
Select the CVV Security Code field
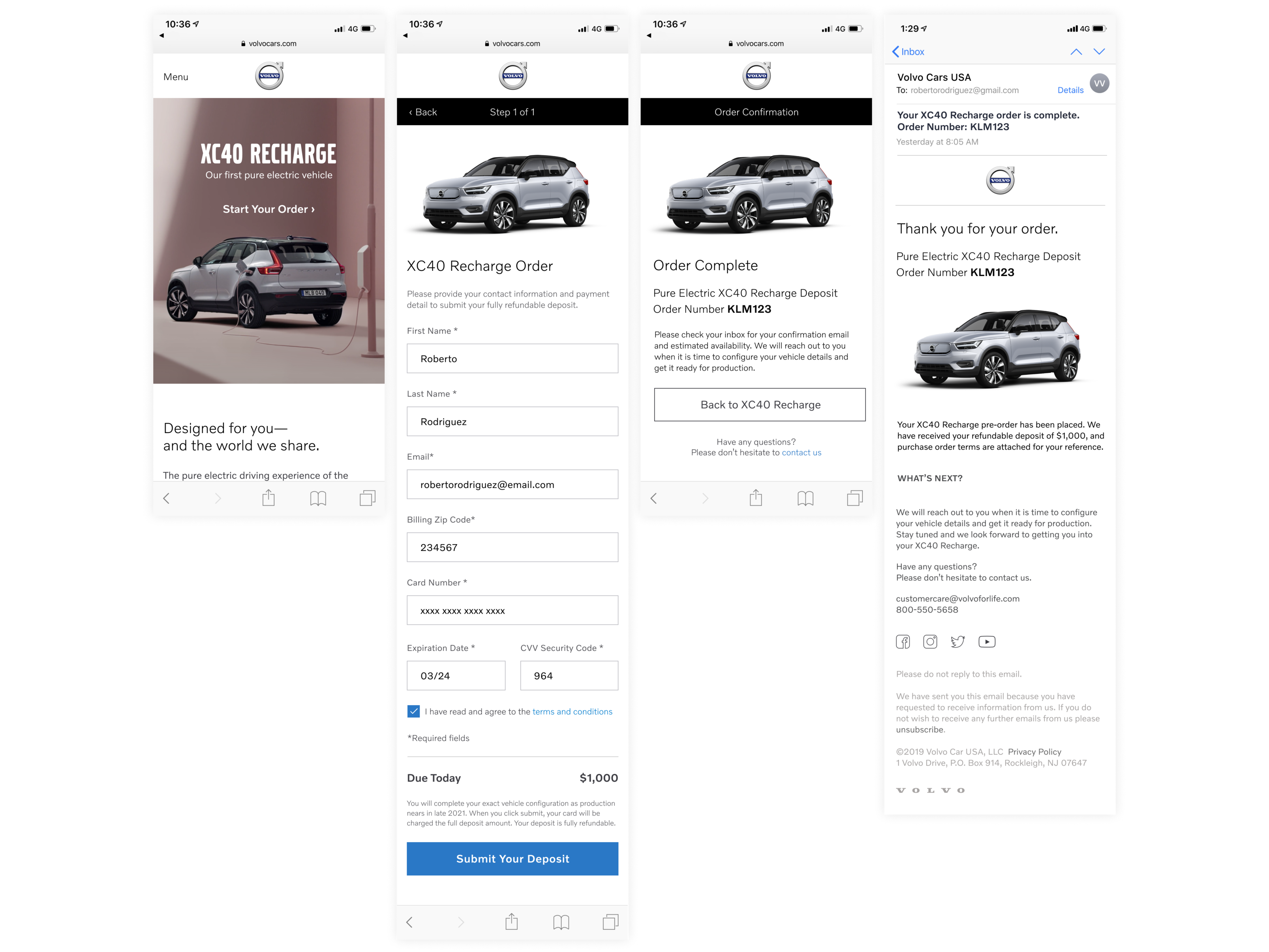(x=569, y=676)
